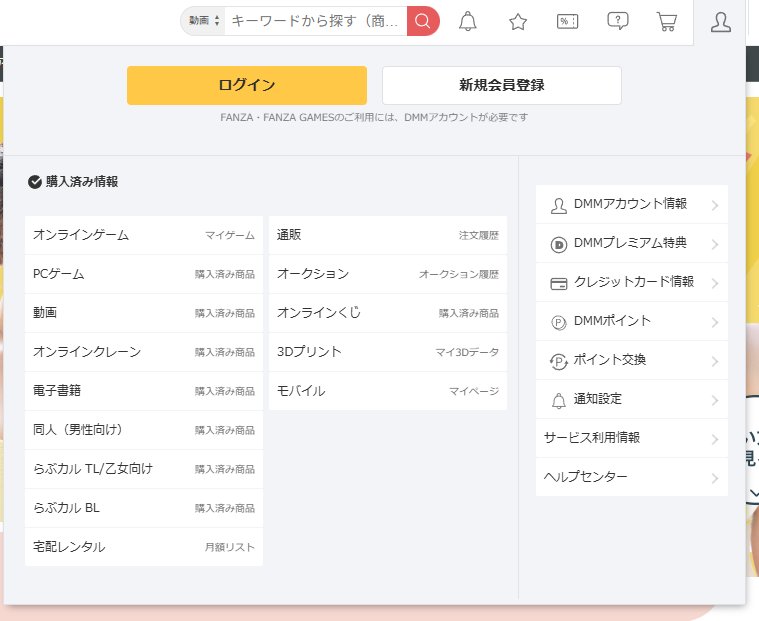
Task: Expand DMMポイント chevron arrow
Action: 715,322
